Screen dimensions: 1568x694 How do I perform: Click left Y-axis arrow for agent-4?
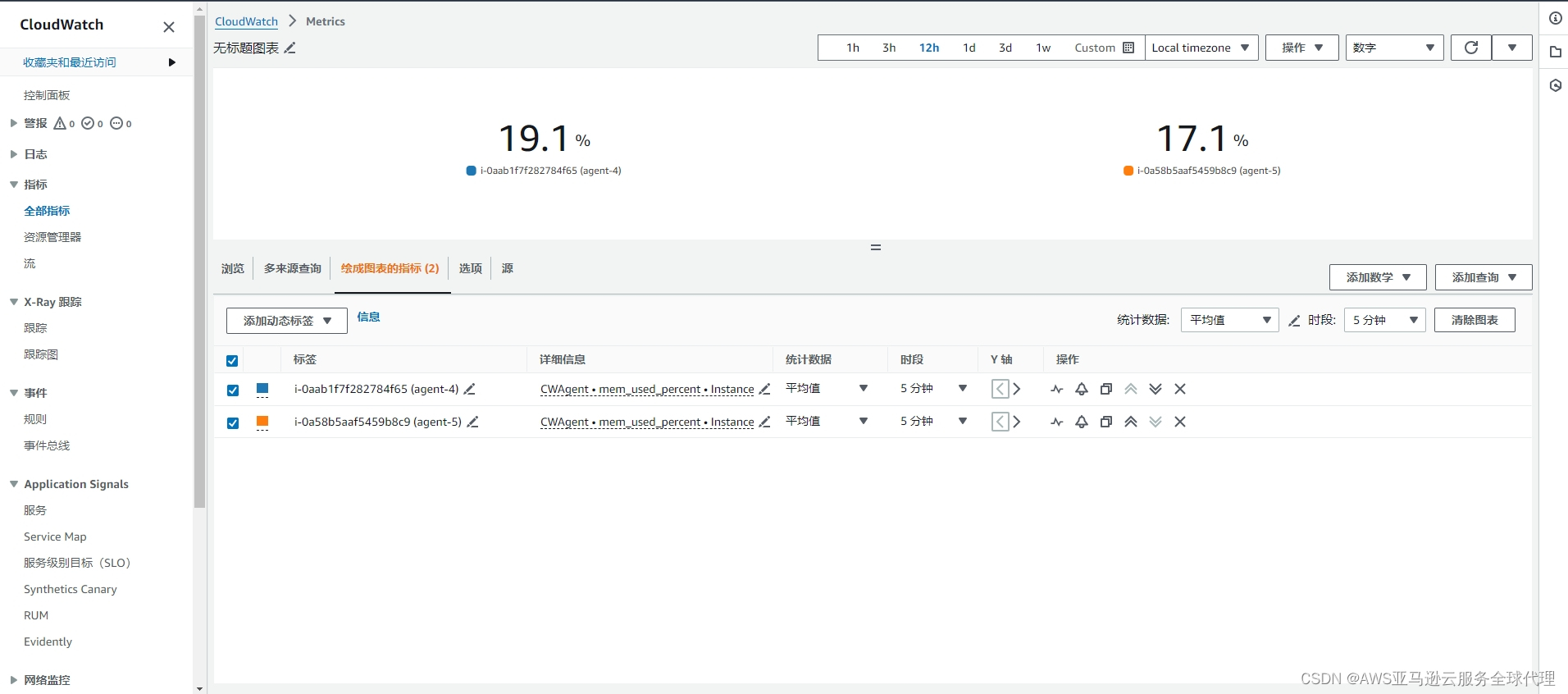coord(1000,389)
